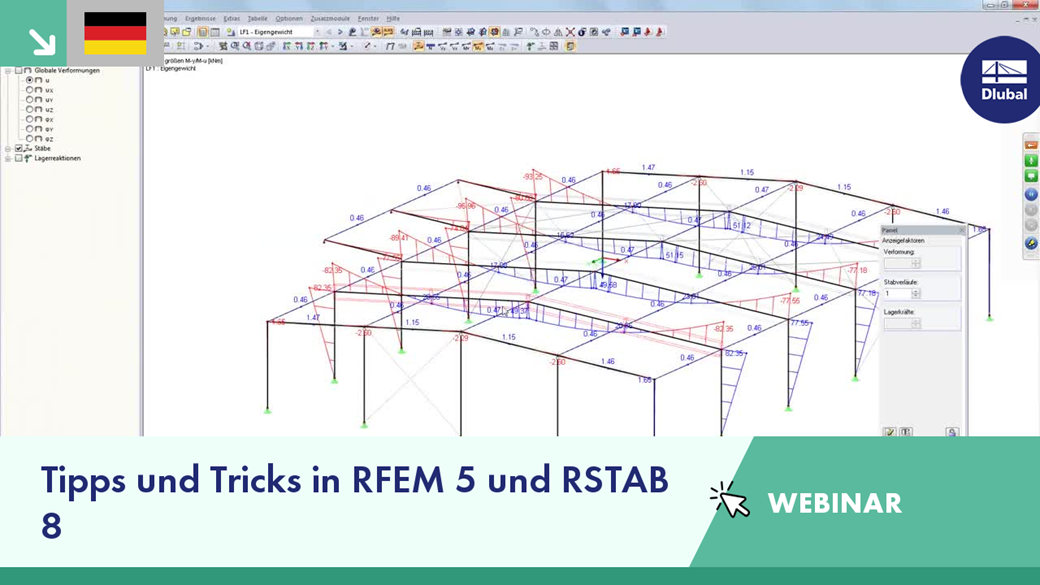Click the rightmost button under the Panel
1040x585 pixels.
pyautogui.click(x=952, y=432)
